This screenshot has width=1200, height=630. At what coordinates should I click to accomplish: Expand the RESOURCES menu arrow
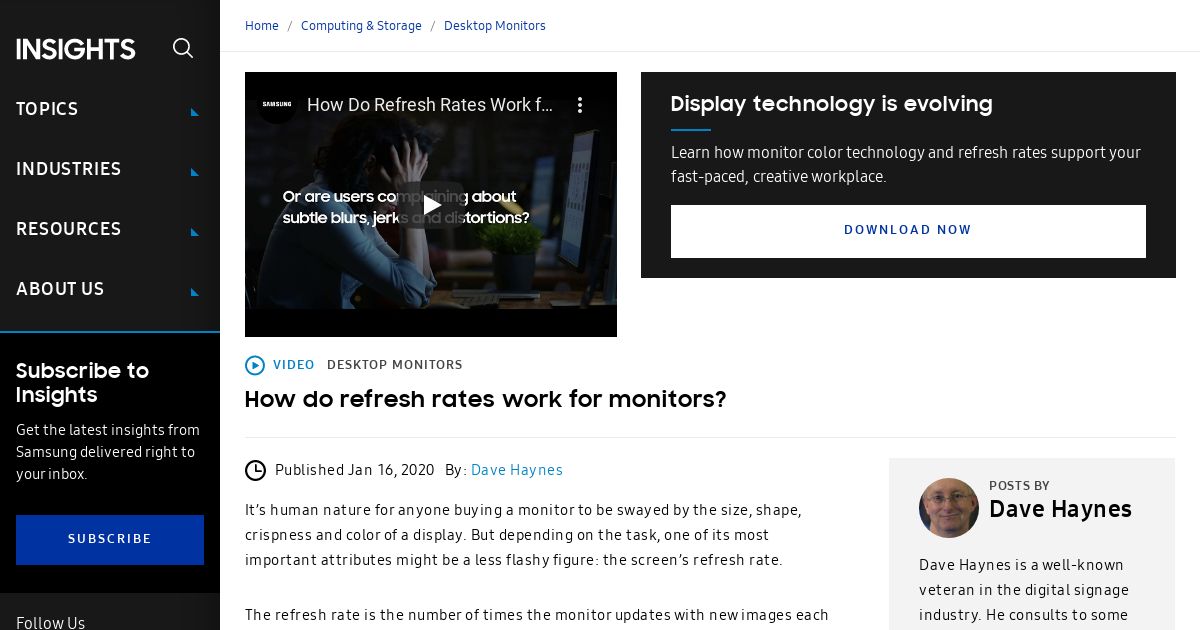(x=195, y=232)
